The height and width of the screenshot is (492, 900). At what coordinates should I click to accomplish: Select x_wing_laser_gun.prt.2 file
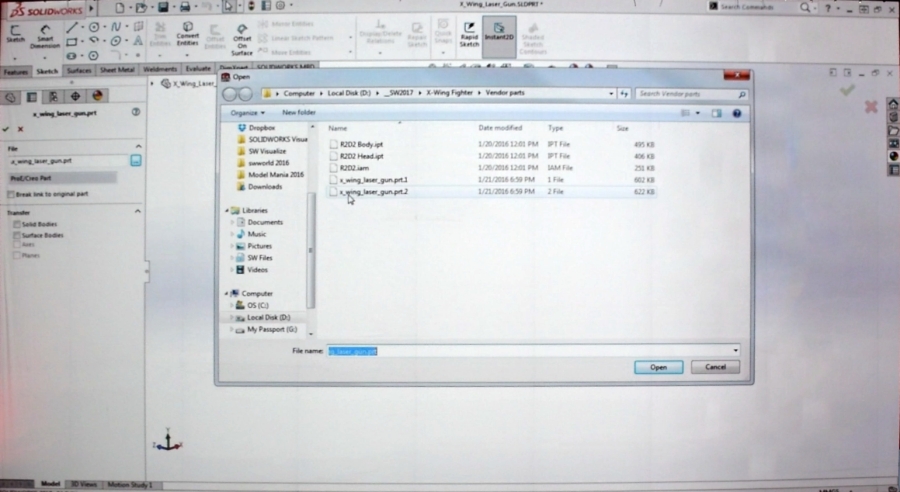point(492,192)
